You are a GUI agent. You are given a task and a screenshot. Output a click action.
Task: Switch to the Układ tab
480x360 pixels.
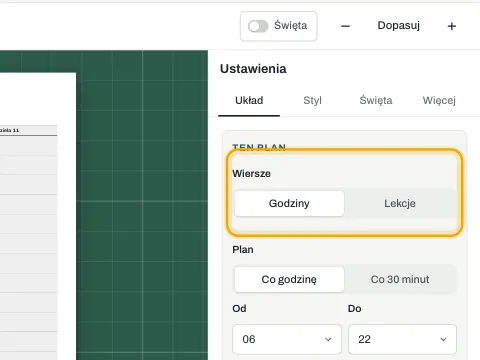[249, 100]
